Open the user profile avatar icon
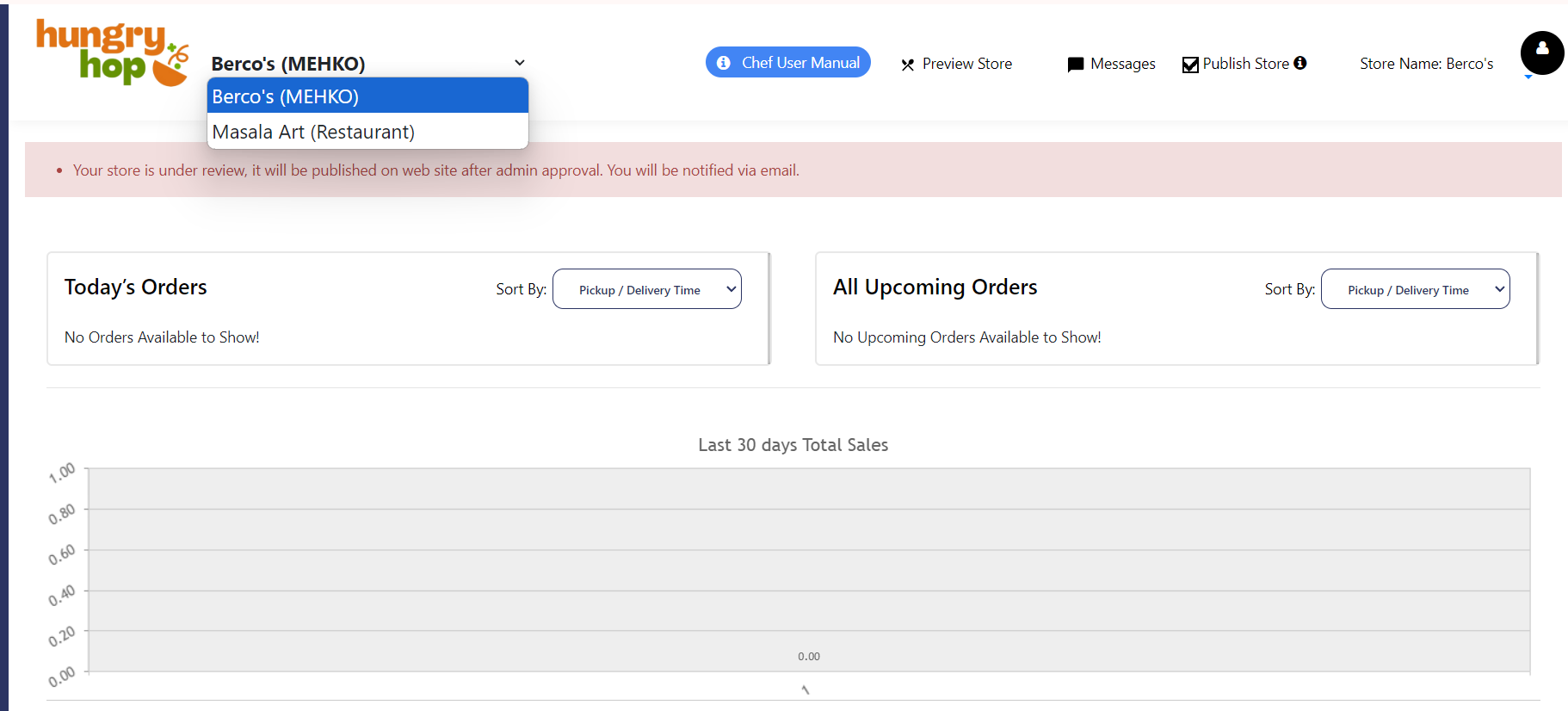This screenshot has height=711, width=1568. [x=1541, y=53]
